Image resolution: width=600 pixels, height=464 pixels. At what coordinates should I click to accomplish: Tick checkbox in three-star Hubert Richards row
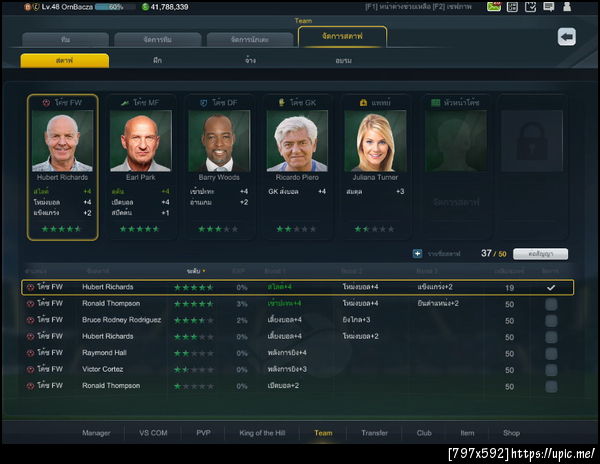click(x=551, y=337)
